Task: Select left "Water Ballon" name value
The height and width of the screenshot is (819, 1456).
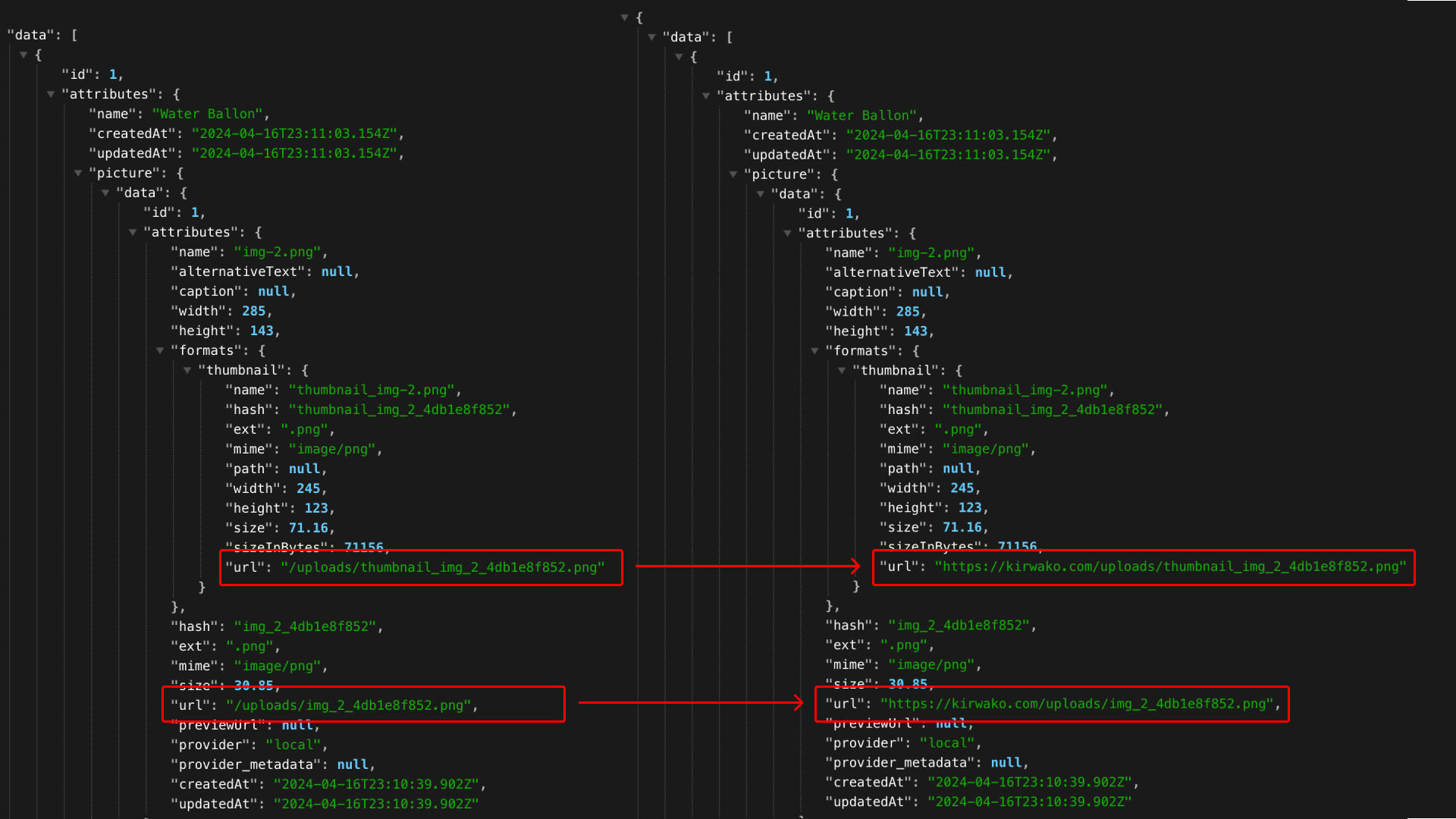Action: [207, 114]
